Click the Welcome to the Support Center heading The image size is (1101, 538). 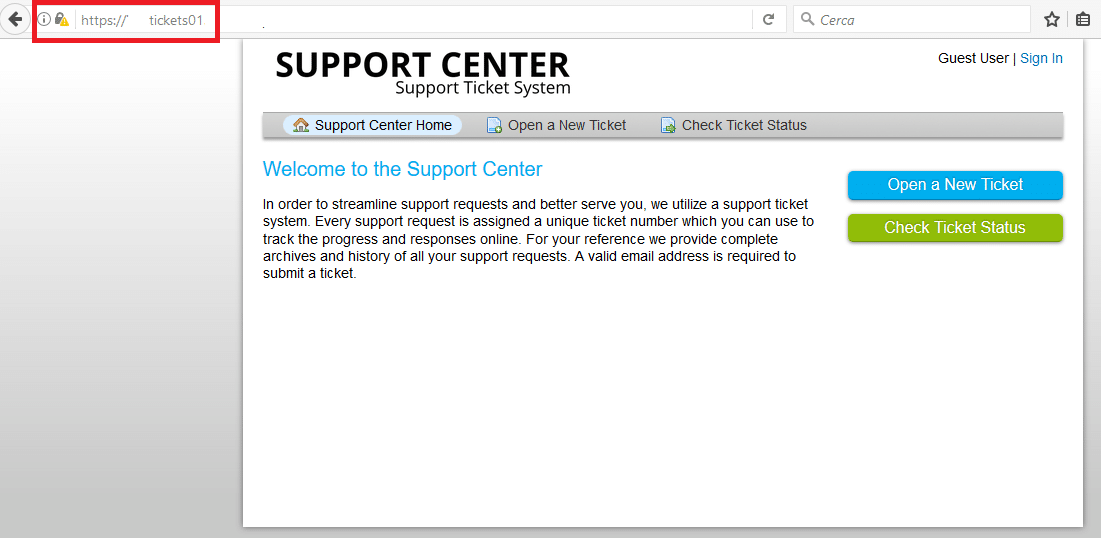click(x=402, y=169)
